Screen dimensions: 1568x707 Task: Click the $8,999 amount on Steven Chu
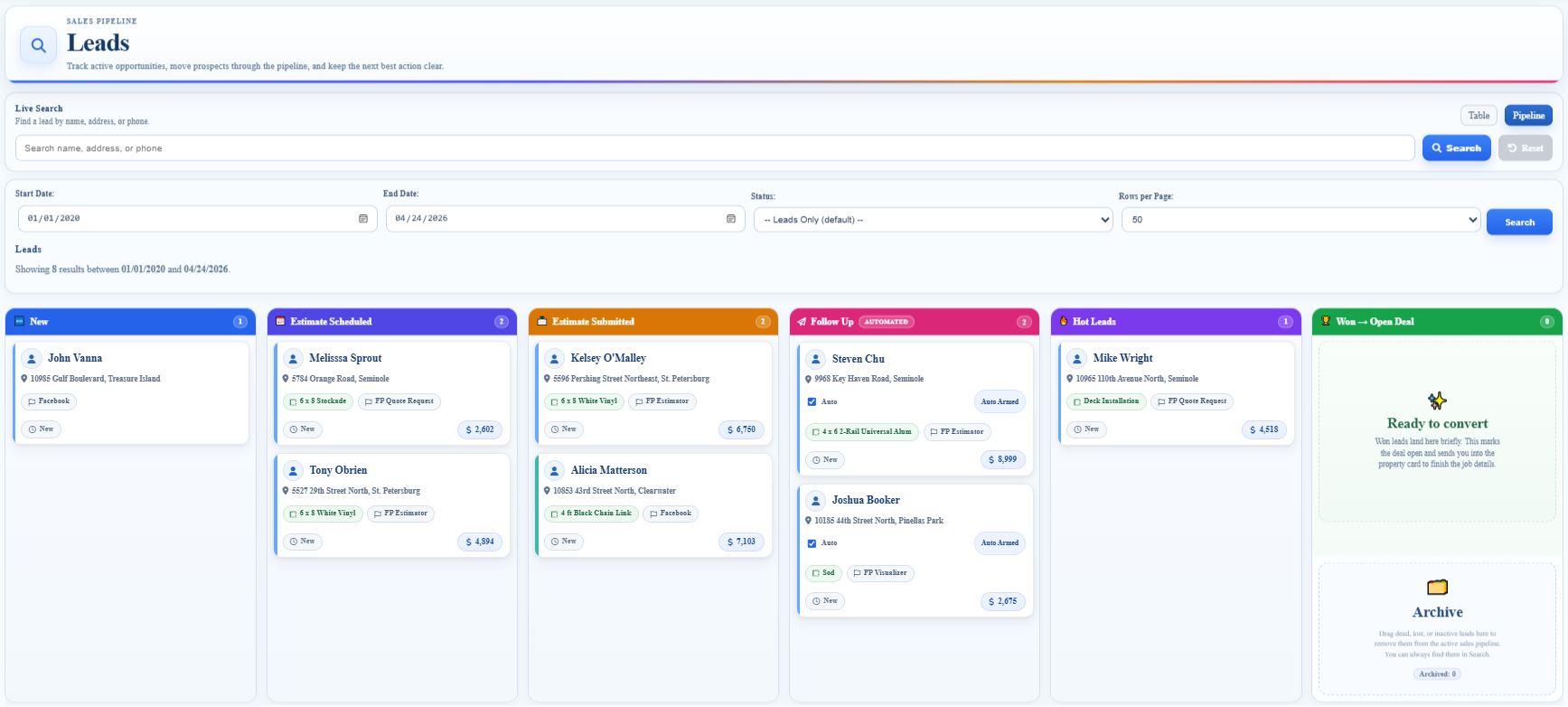coord(1003,460)
